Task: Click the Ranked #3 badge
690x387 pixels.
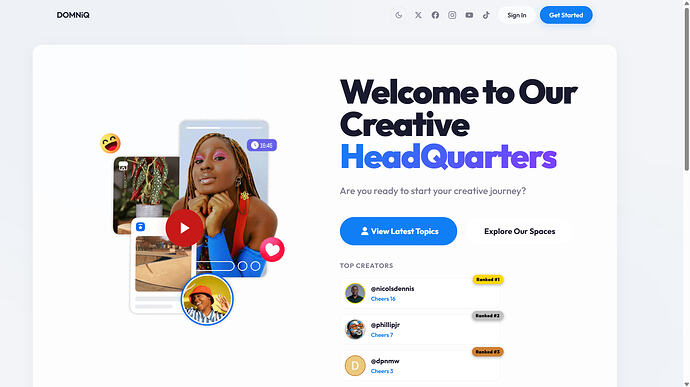Action: coord(488,352)
